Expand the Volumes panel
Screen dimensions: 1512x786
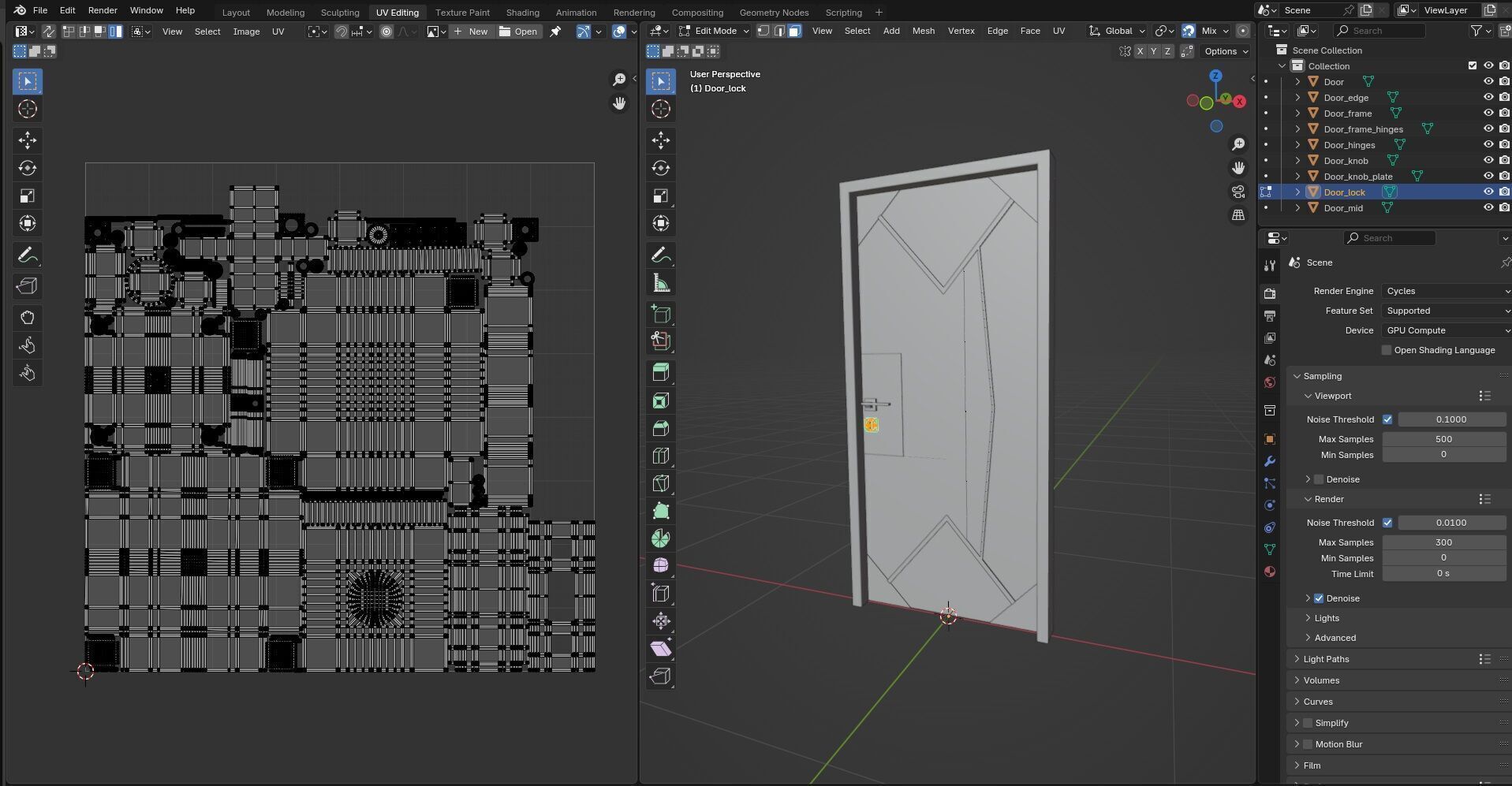click(x=1321, y=680)
